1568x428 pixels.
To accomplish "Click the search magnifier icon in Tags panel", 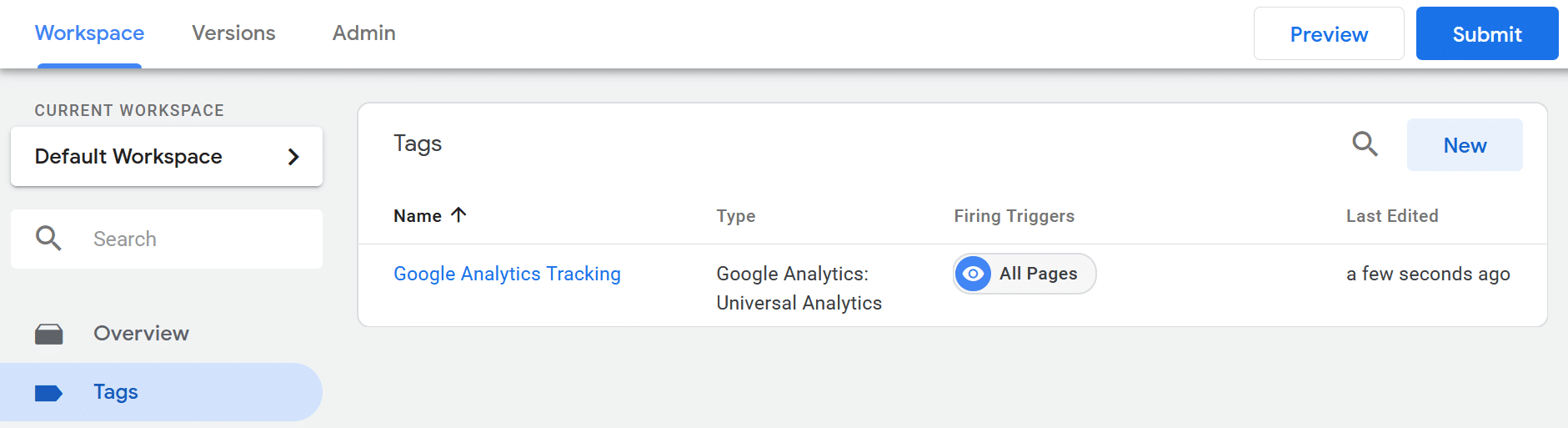I will (x=1365, y=144).
